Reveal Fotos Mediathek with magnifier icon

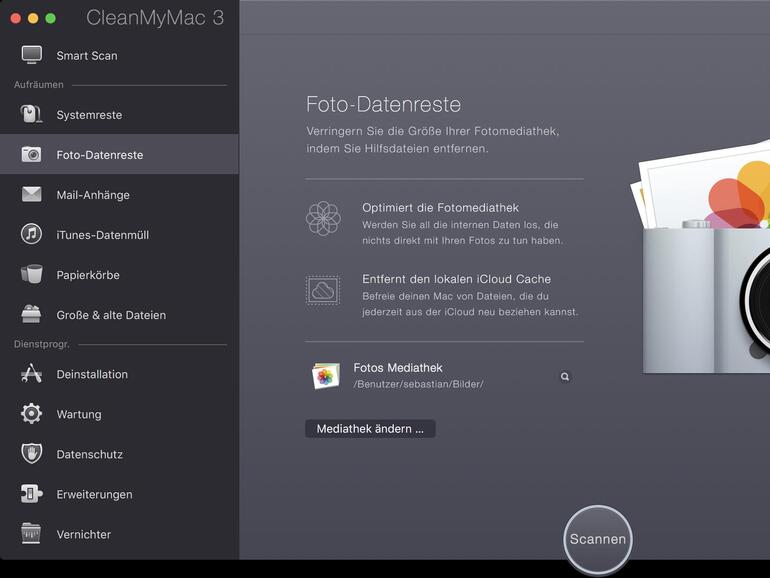click(565, 377)
